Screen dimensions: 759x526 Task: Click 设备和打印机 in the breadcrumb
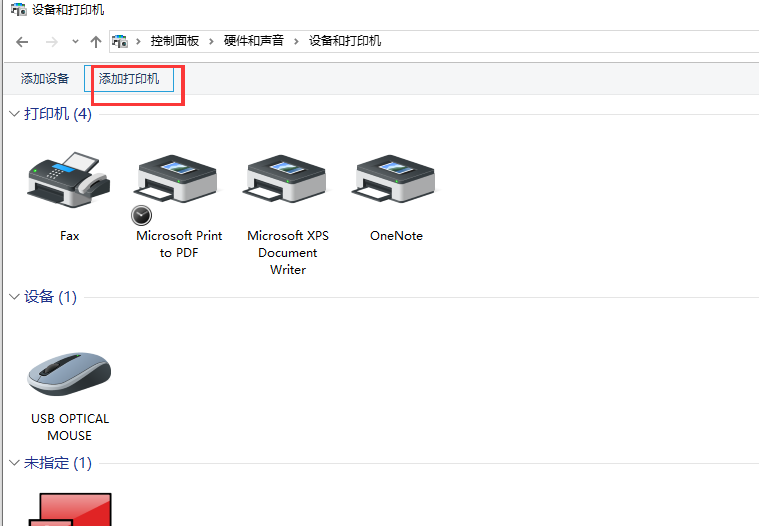point(345,41)
